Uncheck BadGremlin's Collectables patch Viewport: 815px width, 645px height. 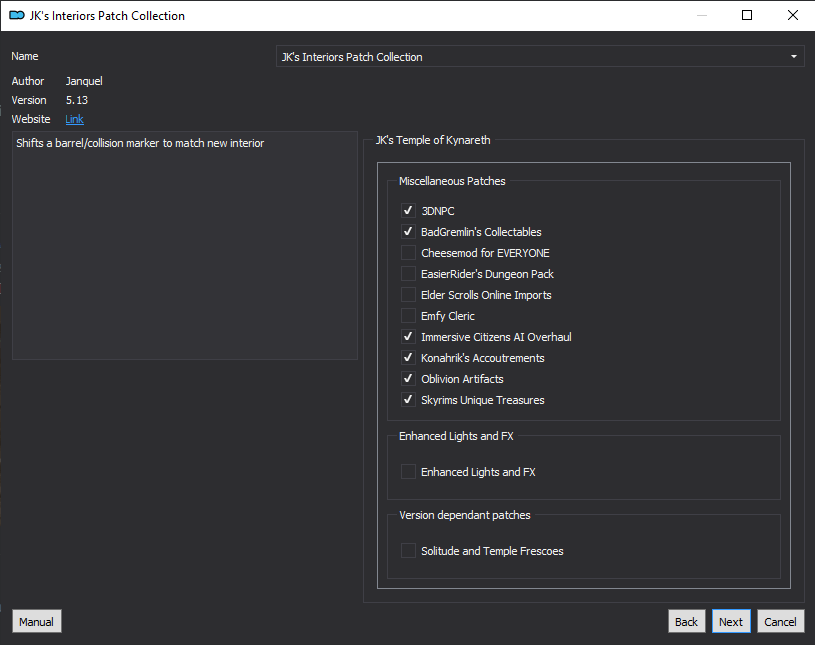(x=408, y=232)
